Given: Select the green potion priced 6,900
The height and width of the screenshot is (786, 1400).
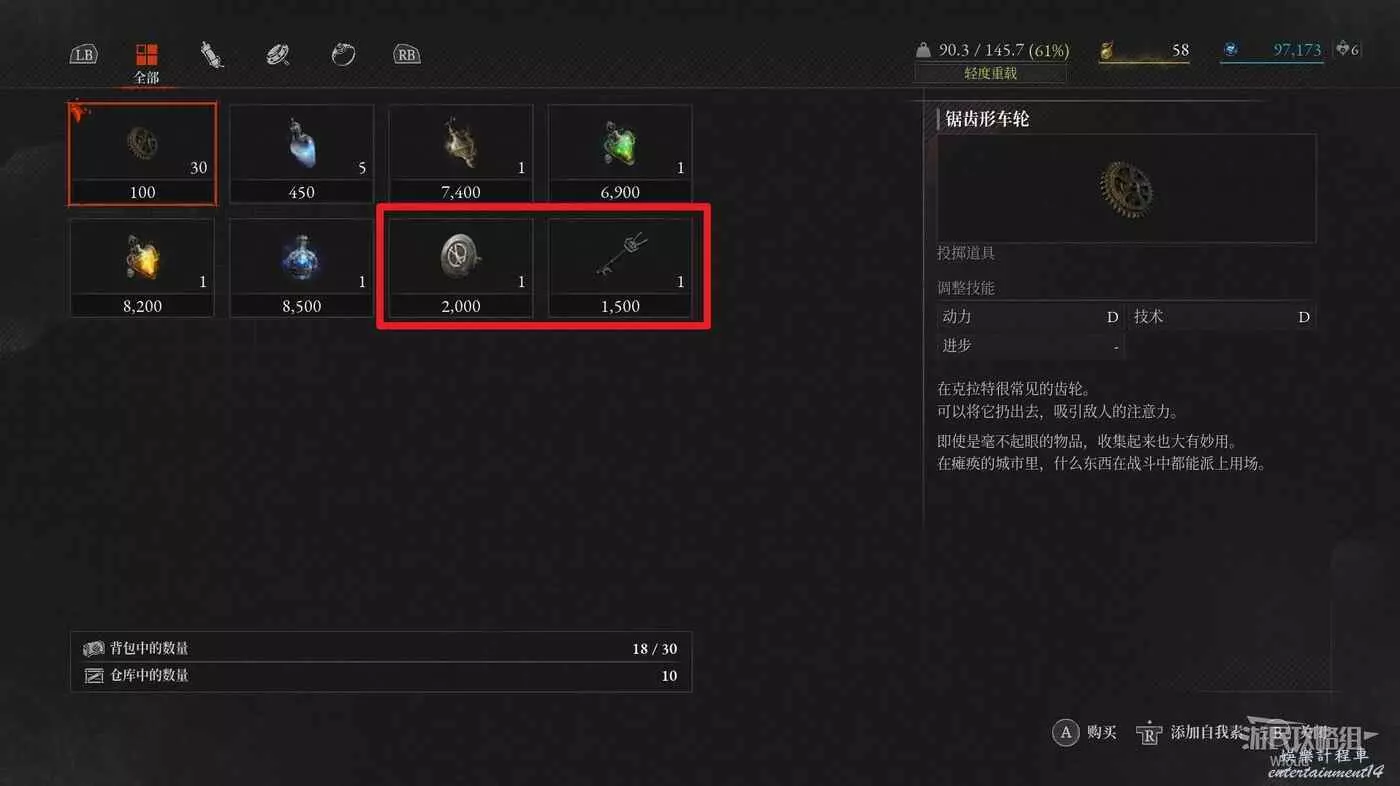Looking at the screenshot, I should click(620, 153).
